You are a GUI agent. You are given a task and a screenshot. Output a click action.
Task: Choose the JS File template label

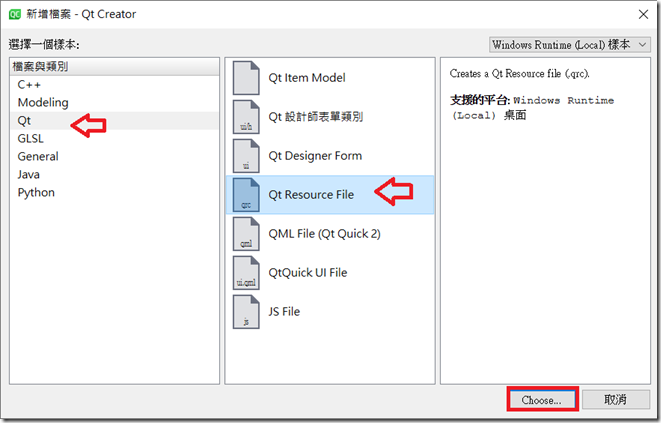[x=284, y=312]
